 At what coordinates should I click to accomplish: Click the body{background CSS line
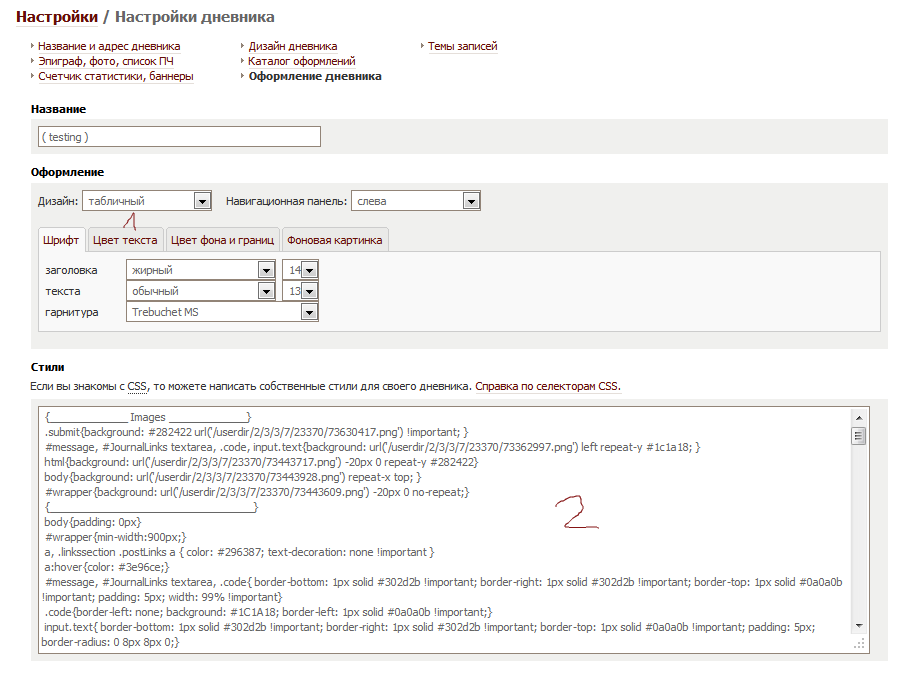[x=233, y=477]
